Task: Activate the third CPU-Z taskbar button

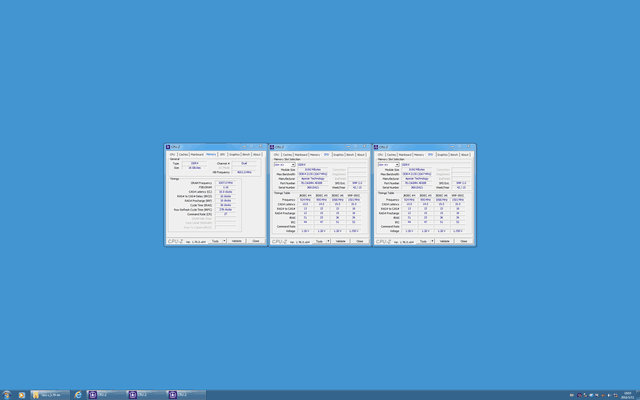Action: [x=186, y=395]
